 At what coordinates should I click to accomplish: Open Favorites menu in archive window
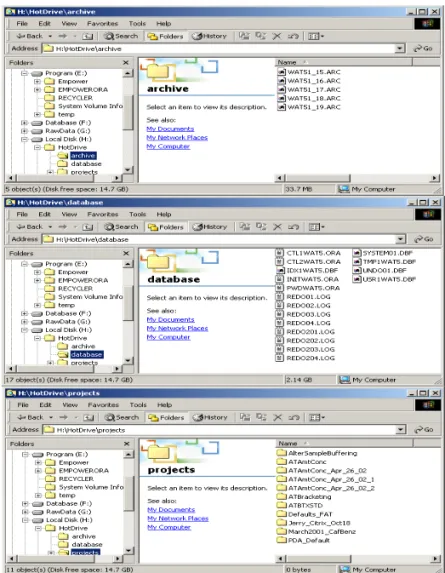(x=102, y=24)
